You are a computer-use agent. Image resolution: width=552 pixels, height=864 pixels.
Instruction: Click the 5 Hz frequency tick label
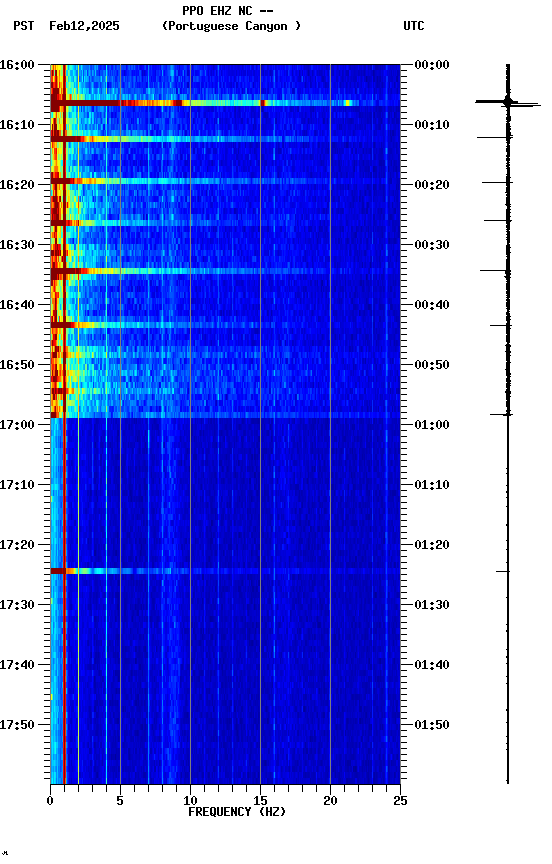pyautogui.click(x=120, y=801)
